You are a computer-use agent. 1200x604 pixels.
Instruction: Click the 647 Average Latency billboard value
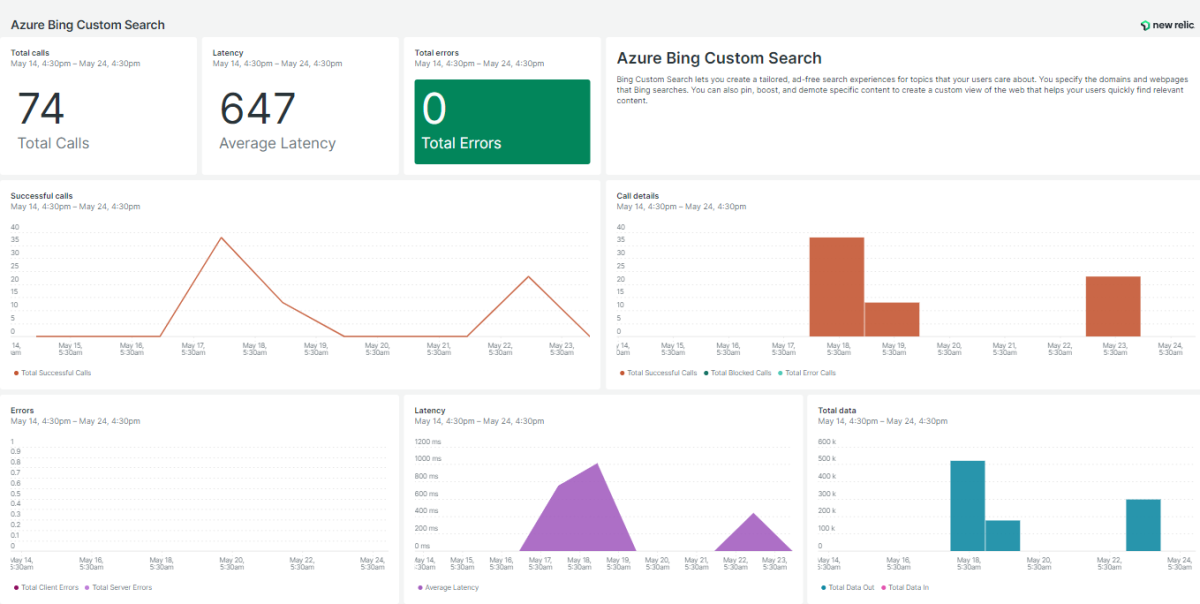[x=258, y=110]
